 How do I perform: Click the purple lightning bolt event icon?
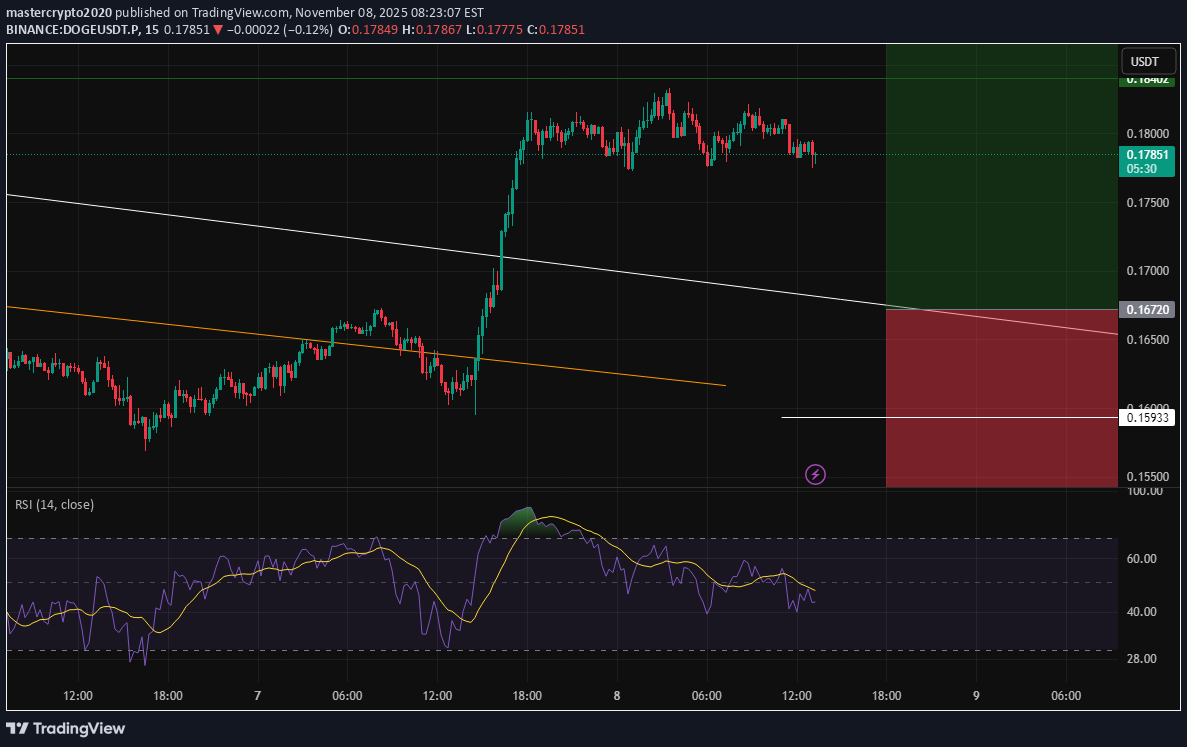[815, 474]
